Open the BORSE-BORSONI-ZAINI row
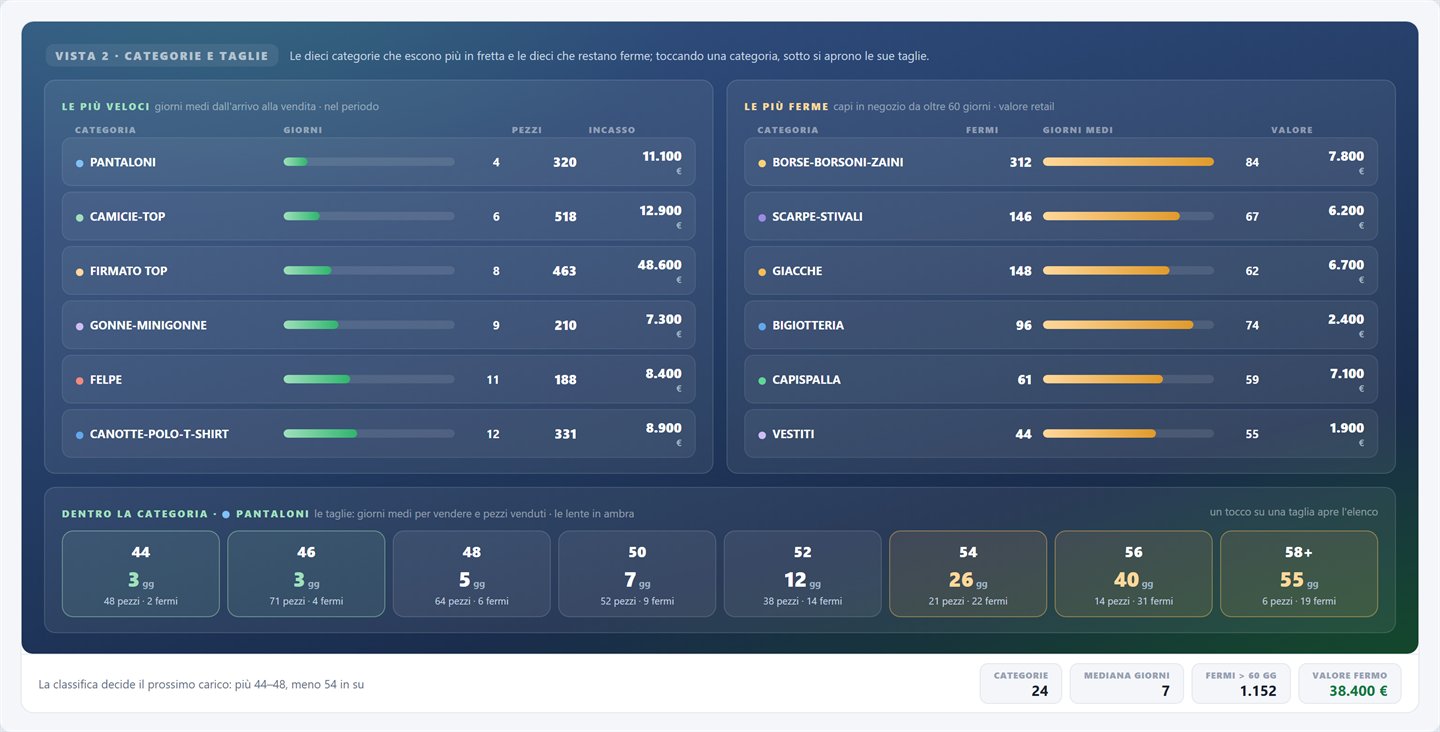 click(1061, 162)
